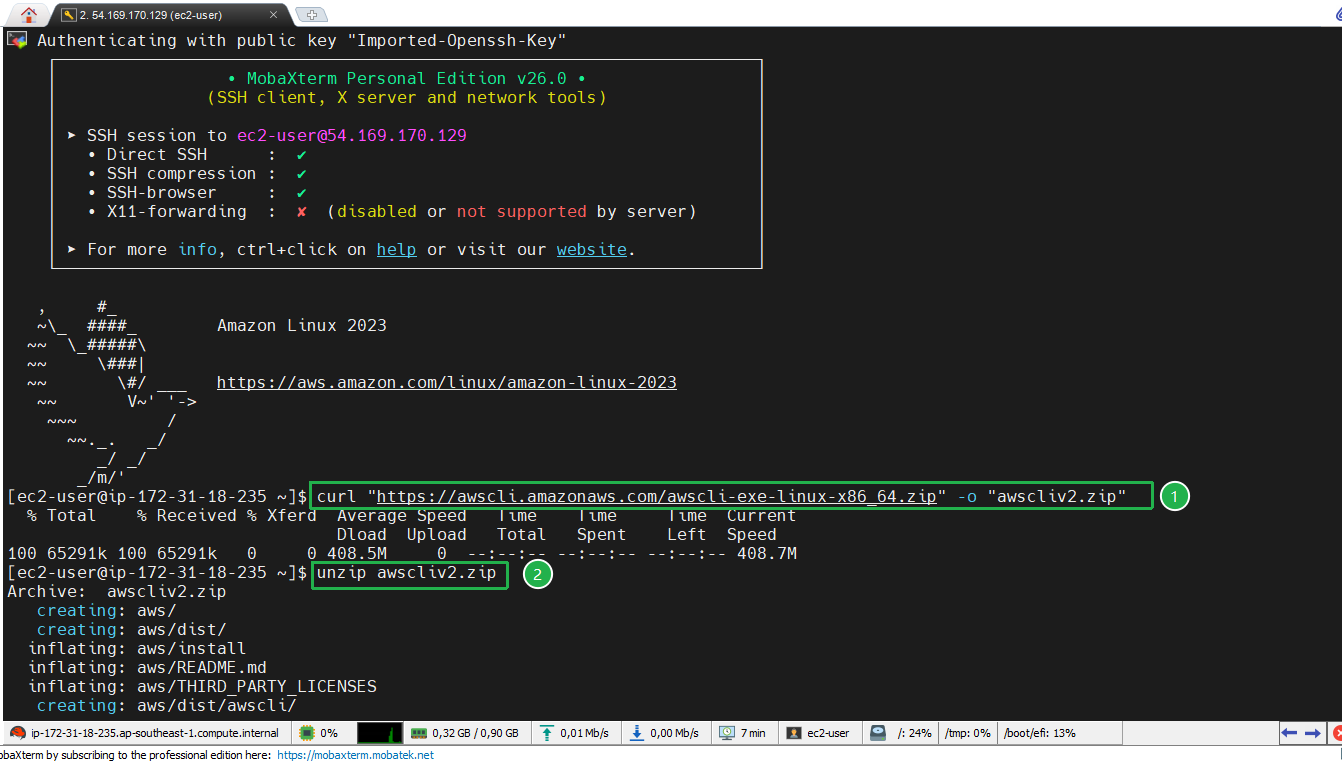This screenshot has height=764, width=1342.
Task: Visit the website link in banner
Action: tap(592, 250)
